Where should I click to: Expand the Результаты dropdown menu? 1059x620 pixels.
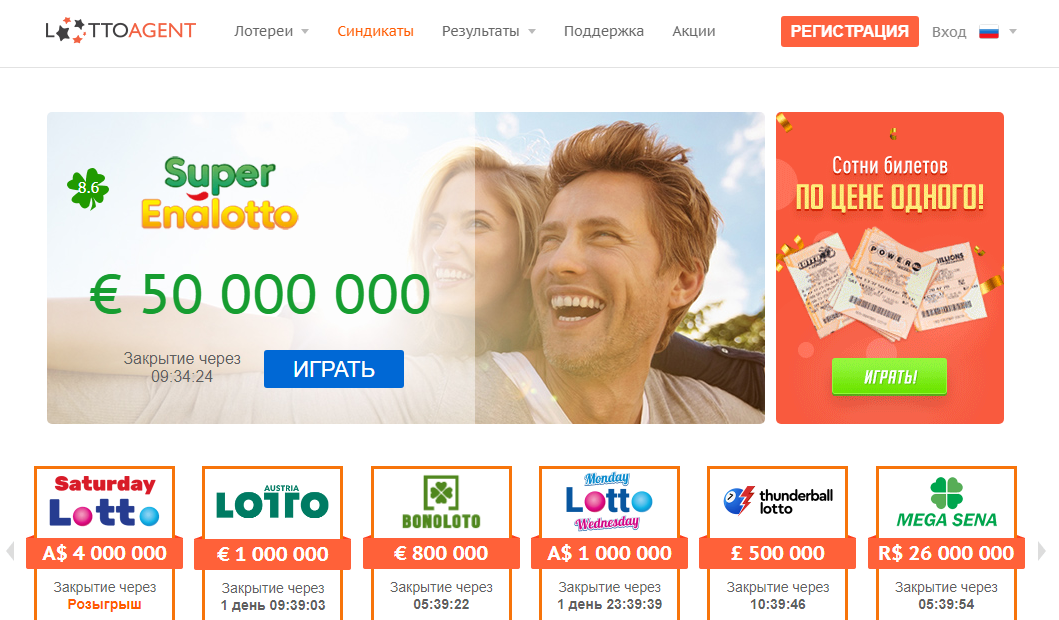pos(488,31)
